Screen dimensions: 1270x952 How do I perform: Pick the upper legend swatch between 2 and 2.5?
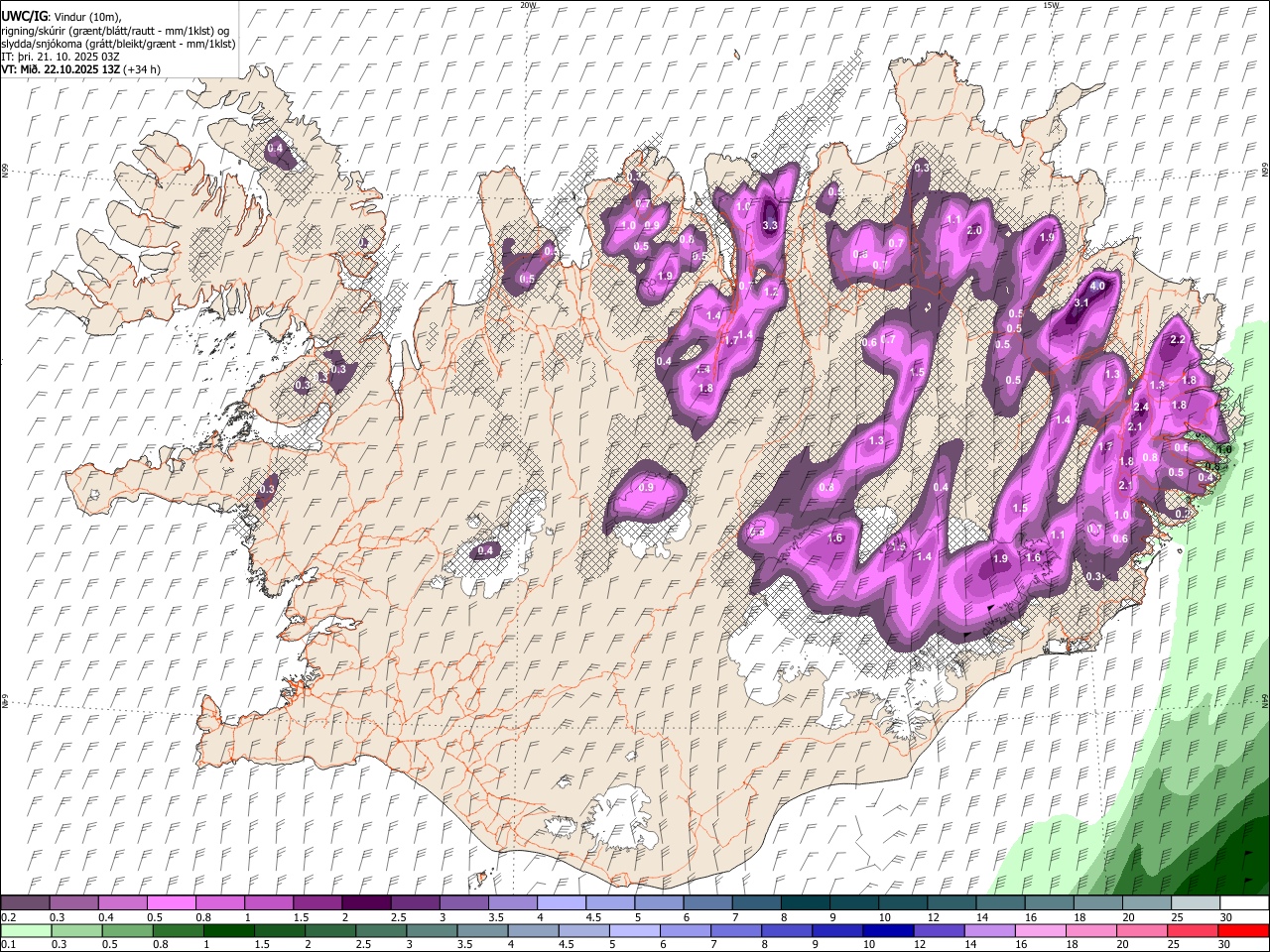[x=366, y=902]
